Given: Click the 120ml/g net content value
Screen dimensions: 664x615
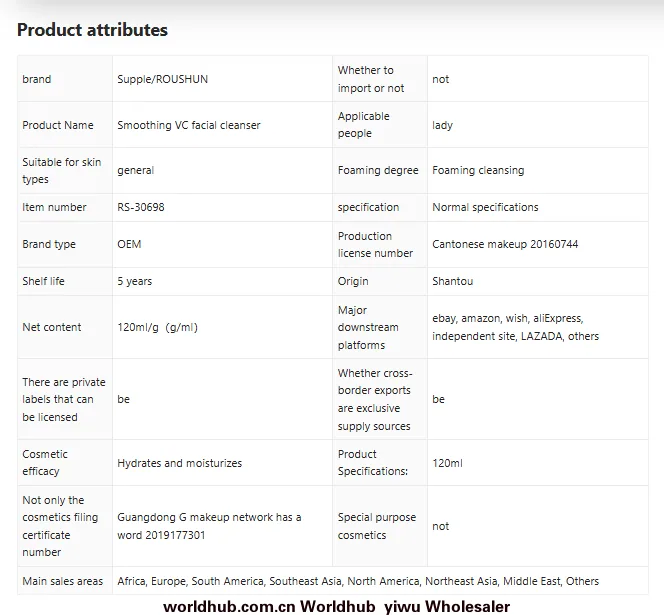Looking at the screenshot, I should pos(158,327).
